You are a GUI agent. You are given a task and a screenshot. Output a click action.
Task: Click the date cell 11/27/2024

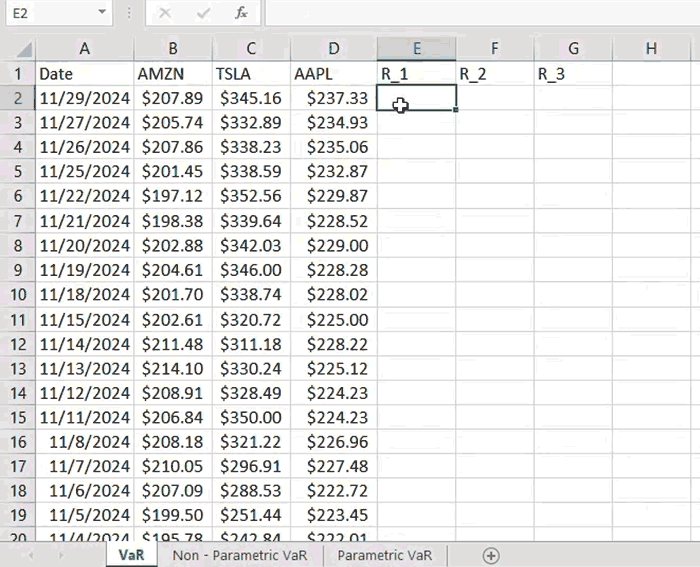click(84, 123)
